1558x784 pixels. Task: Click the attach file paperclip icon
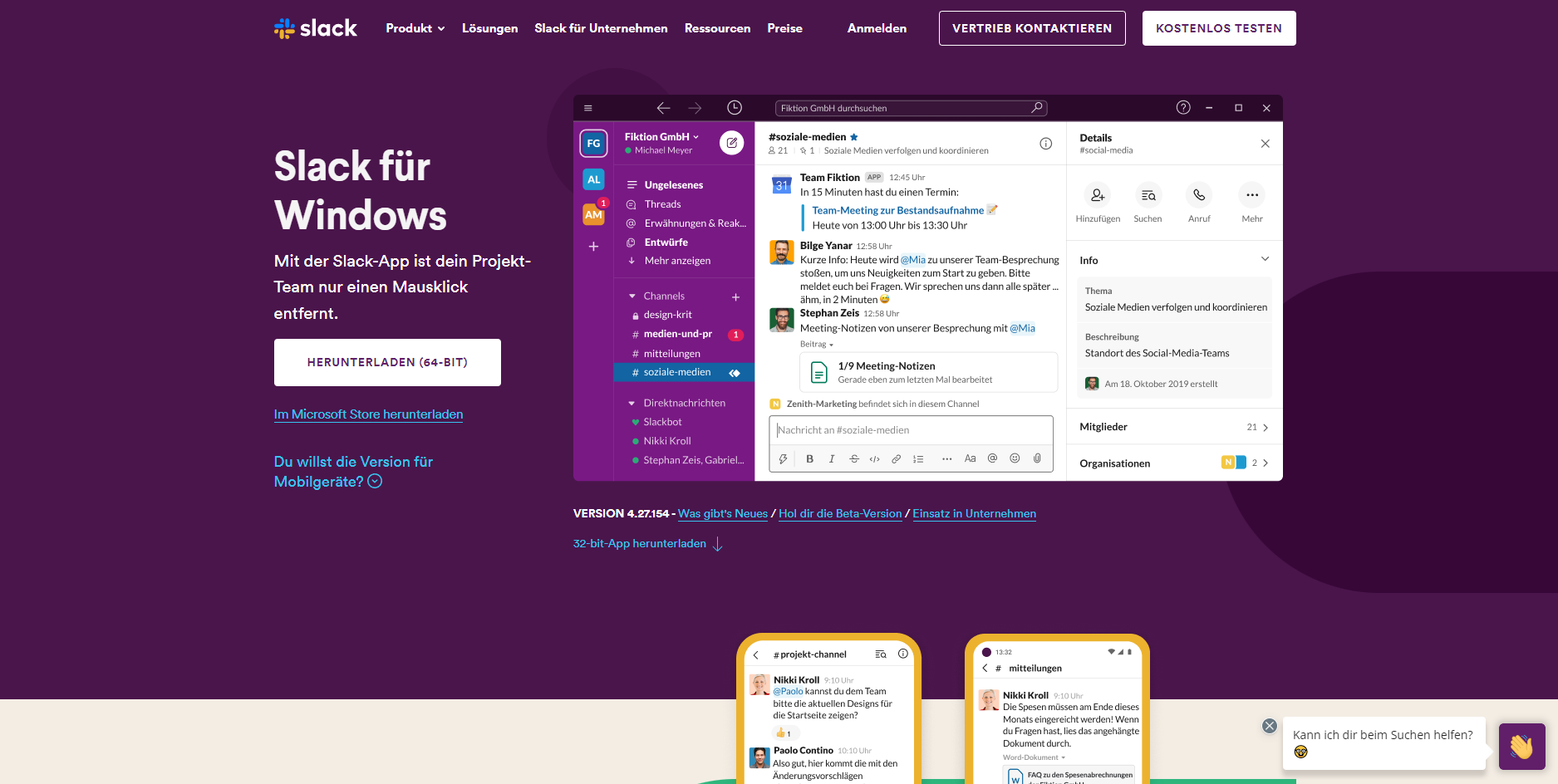[1037, 458]
